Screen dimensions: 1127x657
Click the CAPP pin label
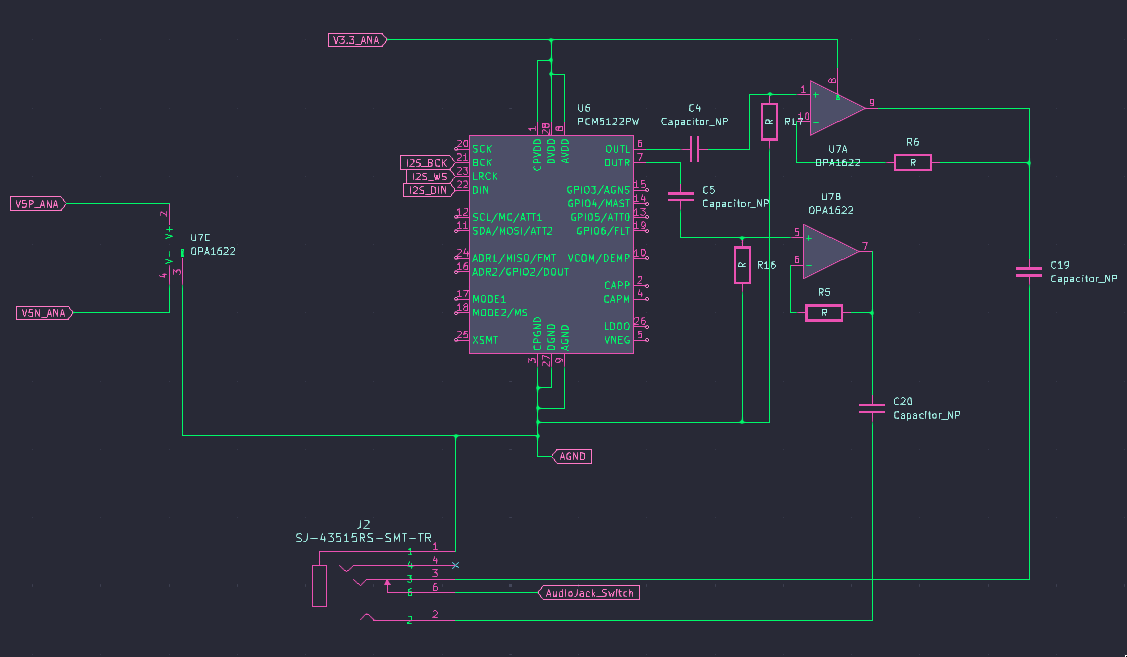[617, 285]
